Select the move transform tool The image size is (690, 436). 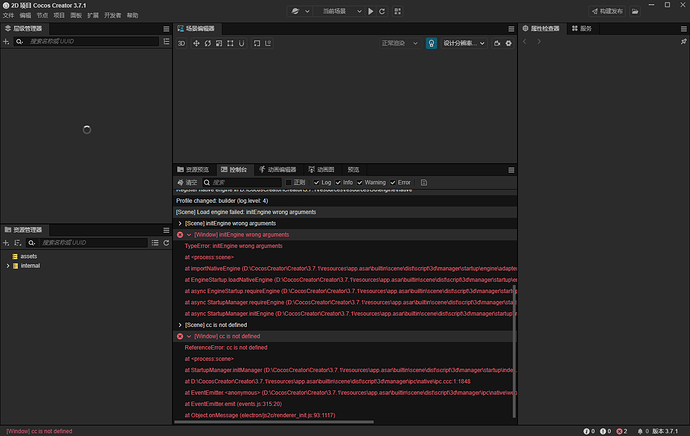(x=196, y=43)
